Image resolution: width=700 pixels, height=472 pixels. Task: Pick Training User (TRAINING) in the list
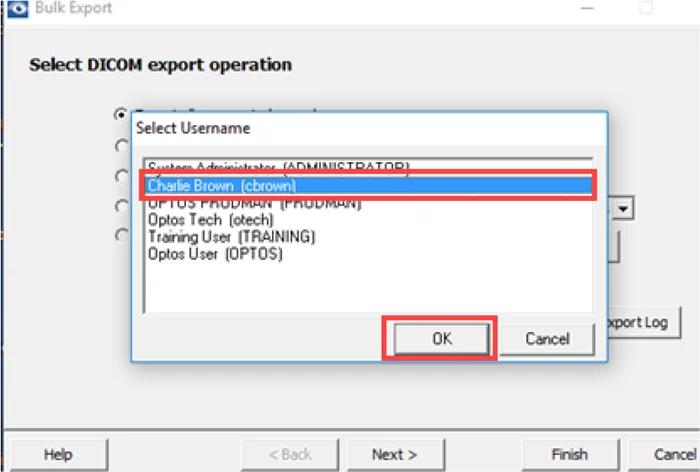click(232, 237)
